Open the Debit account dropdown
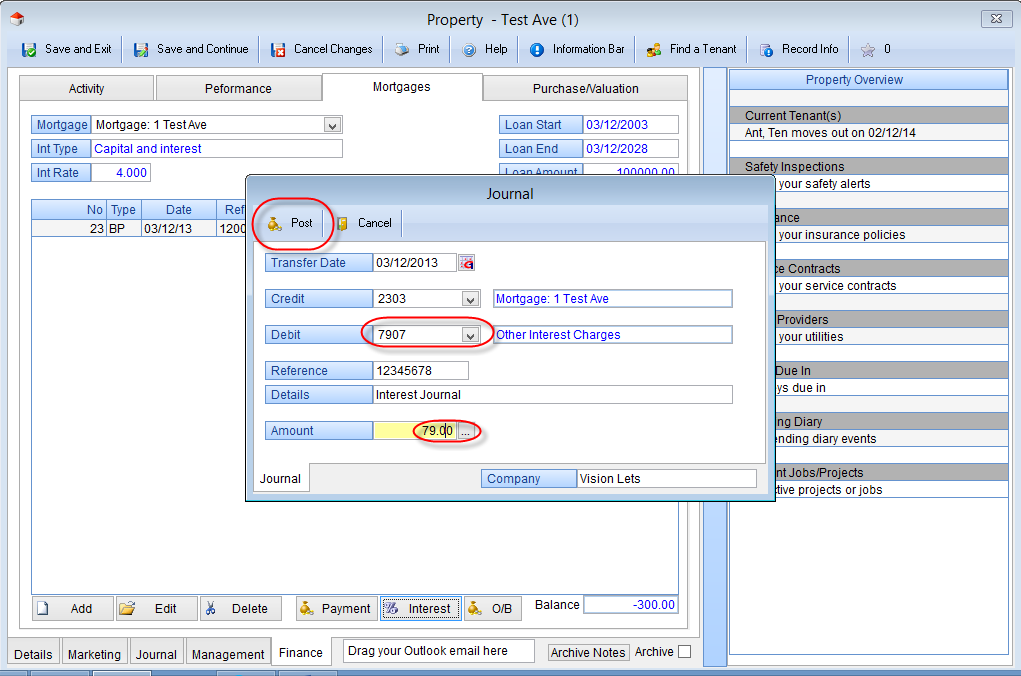Image resolution: width=1021 pixels, height=676 pixels. pyautogui.click(x=469, y=335)
